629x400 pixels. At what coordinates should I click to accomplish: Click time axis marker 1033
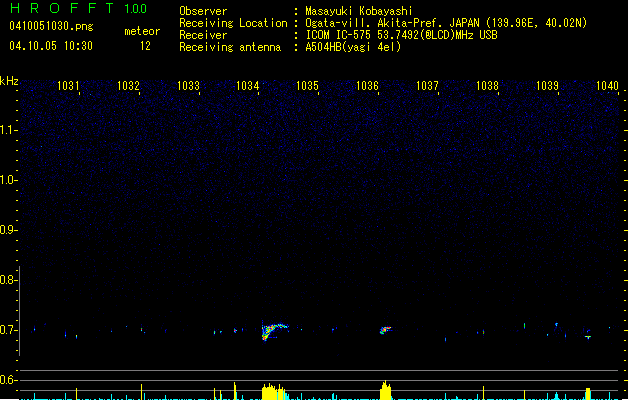coord(188,86)
